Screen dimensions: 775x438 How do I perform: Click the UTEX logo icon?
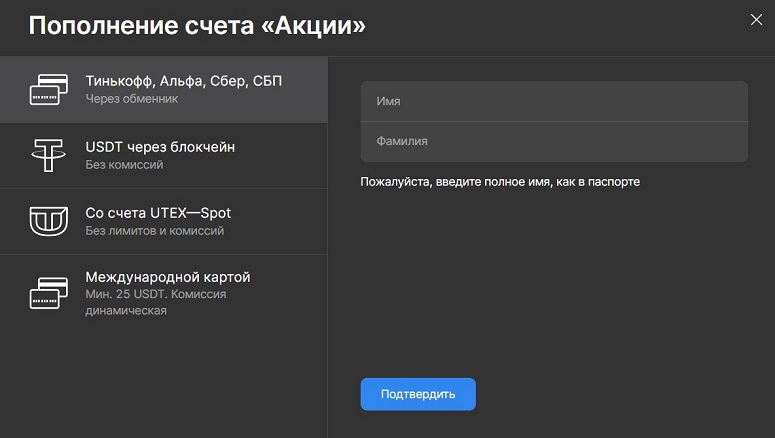(48, 221)
